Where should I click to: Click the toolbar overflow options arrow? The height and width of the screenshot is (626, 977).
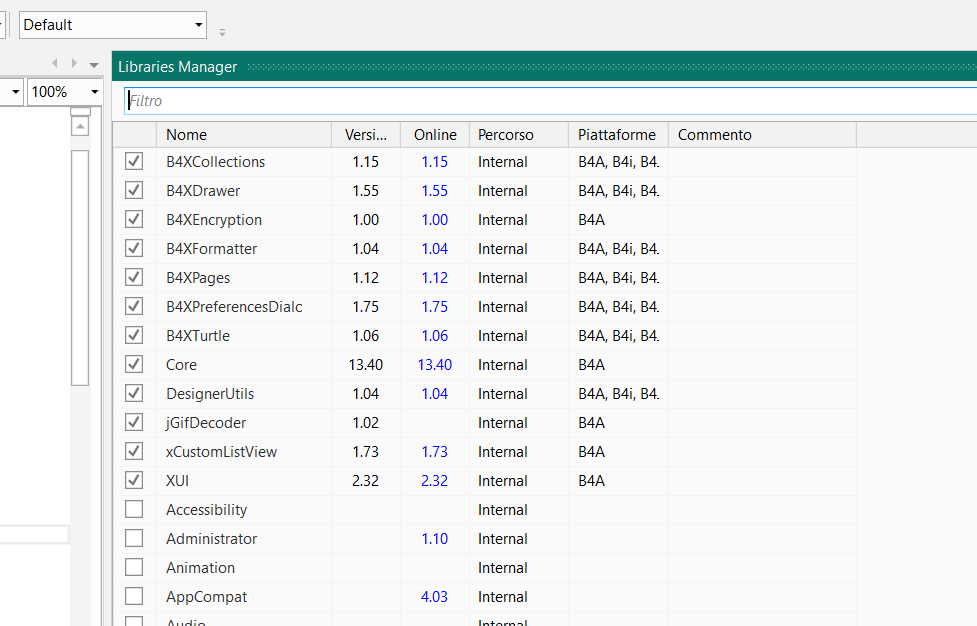coord(222,32)
